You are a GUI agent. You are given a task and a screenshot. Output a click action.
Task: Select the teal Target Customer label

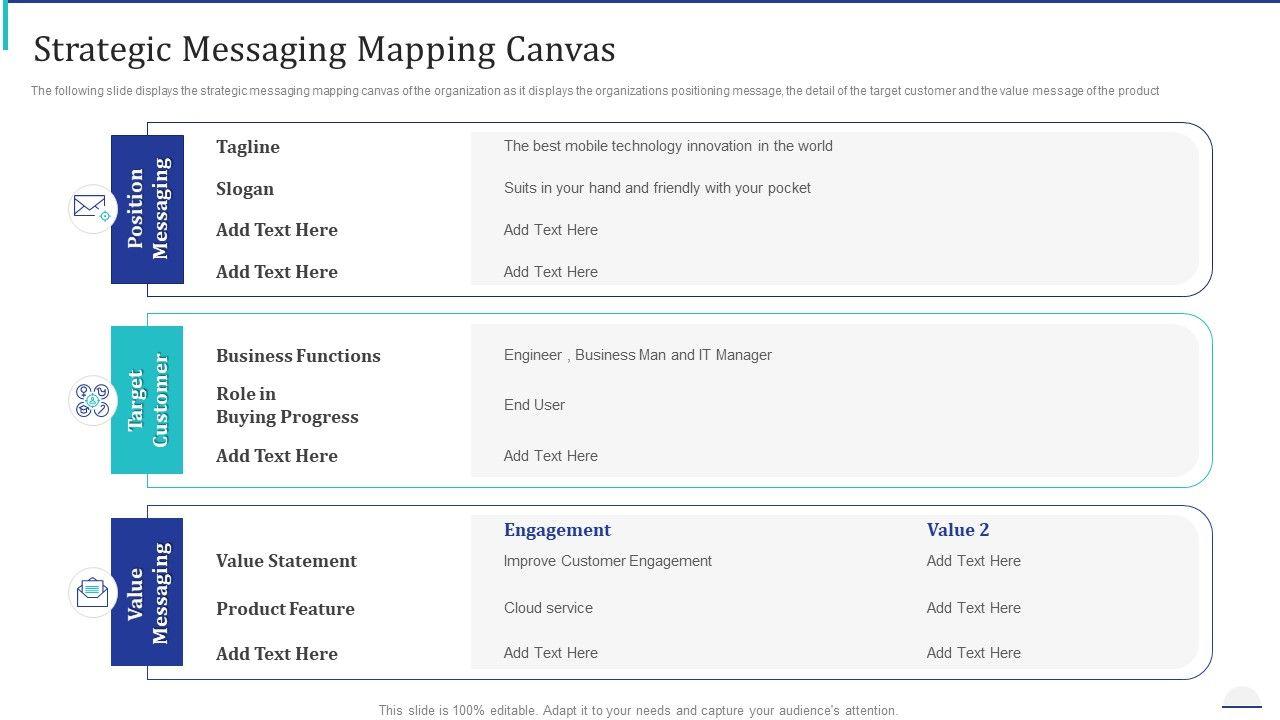tap(147, 400)
